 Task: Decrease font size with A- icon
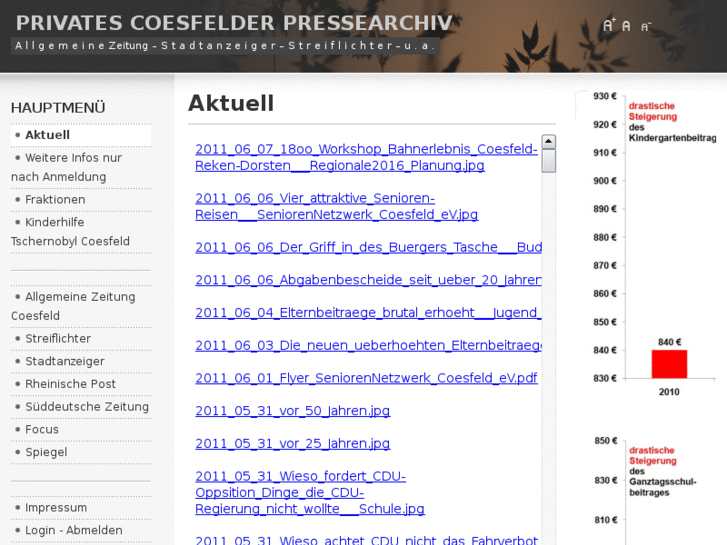[646, 26]
